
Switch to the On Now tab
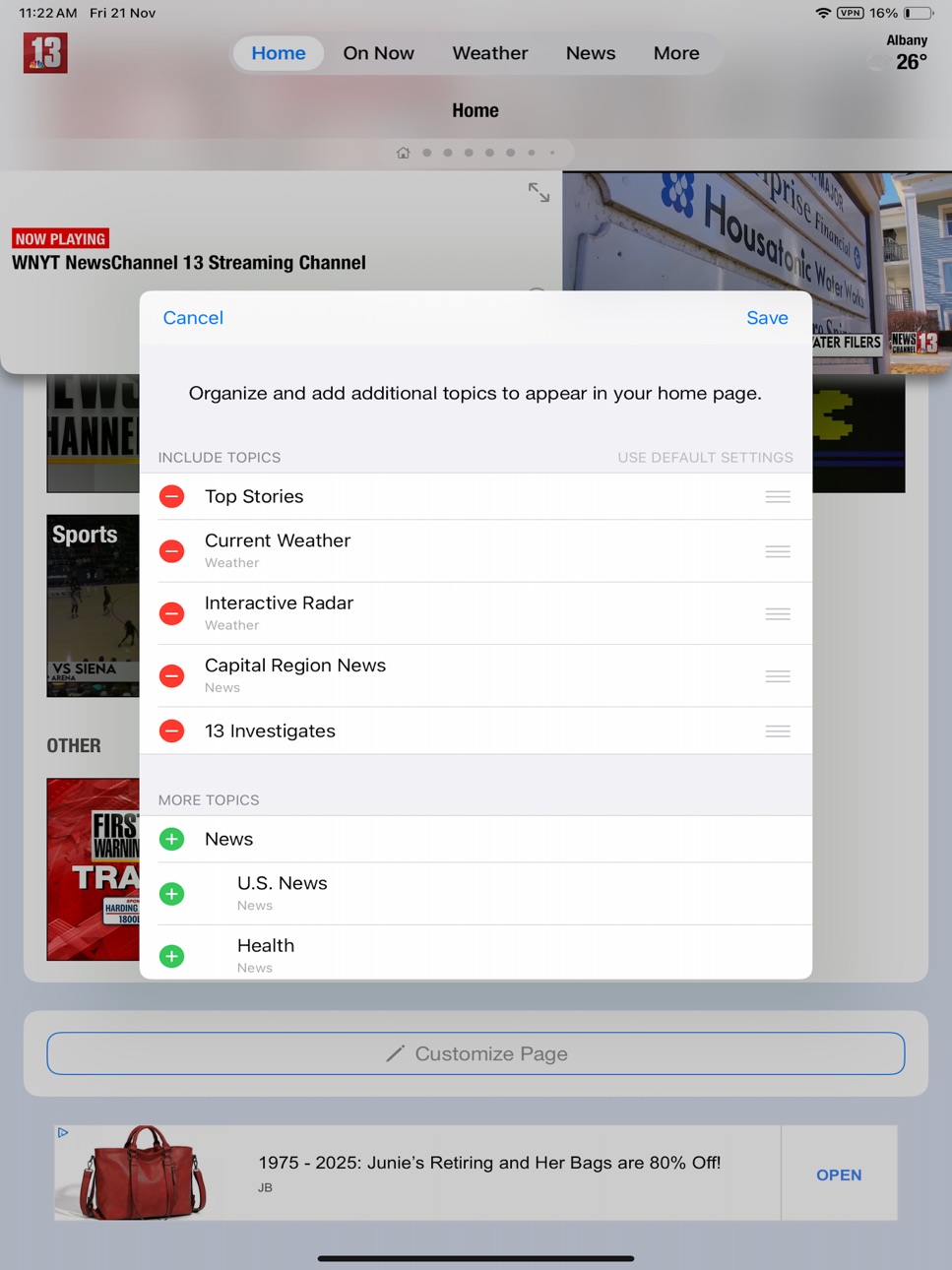click(379, 53)
